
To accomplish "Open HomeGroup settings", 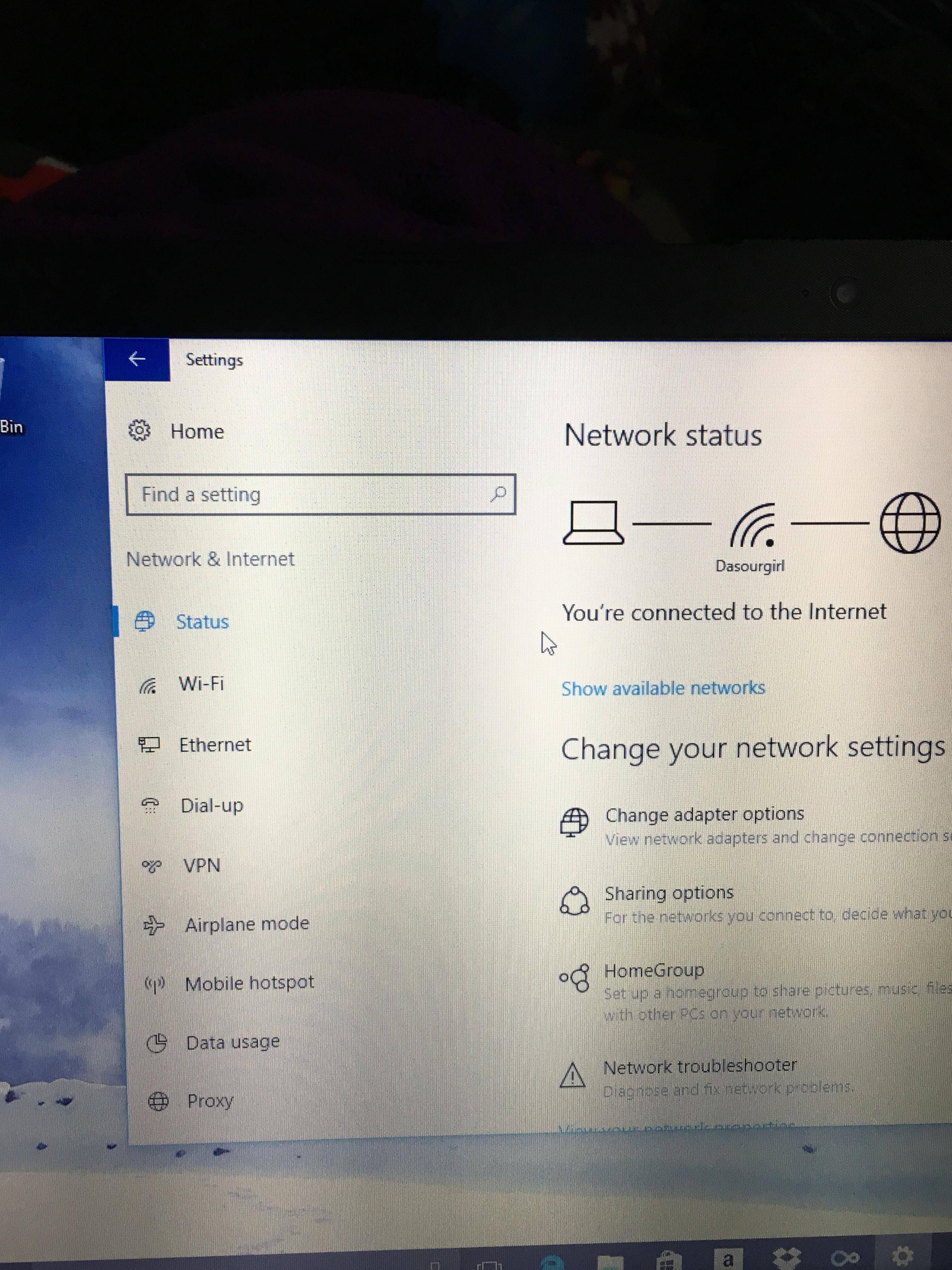I will pyautogui.click(x=654, y=970).
